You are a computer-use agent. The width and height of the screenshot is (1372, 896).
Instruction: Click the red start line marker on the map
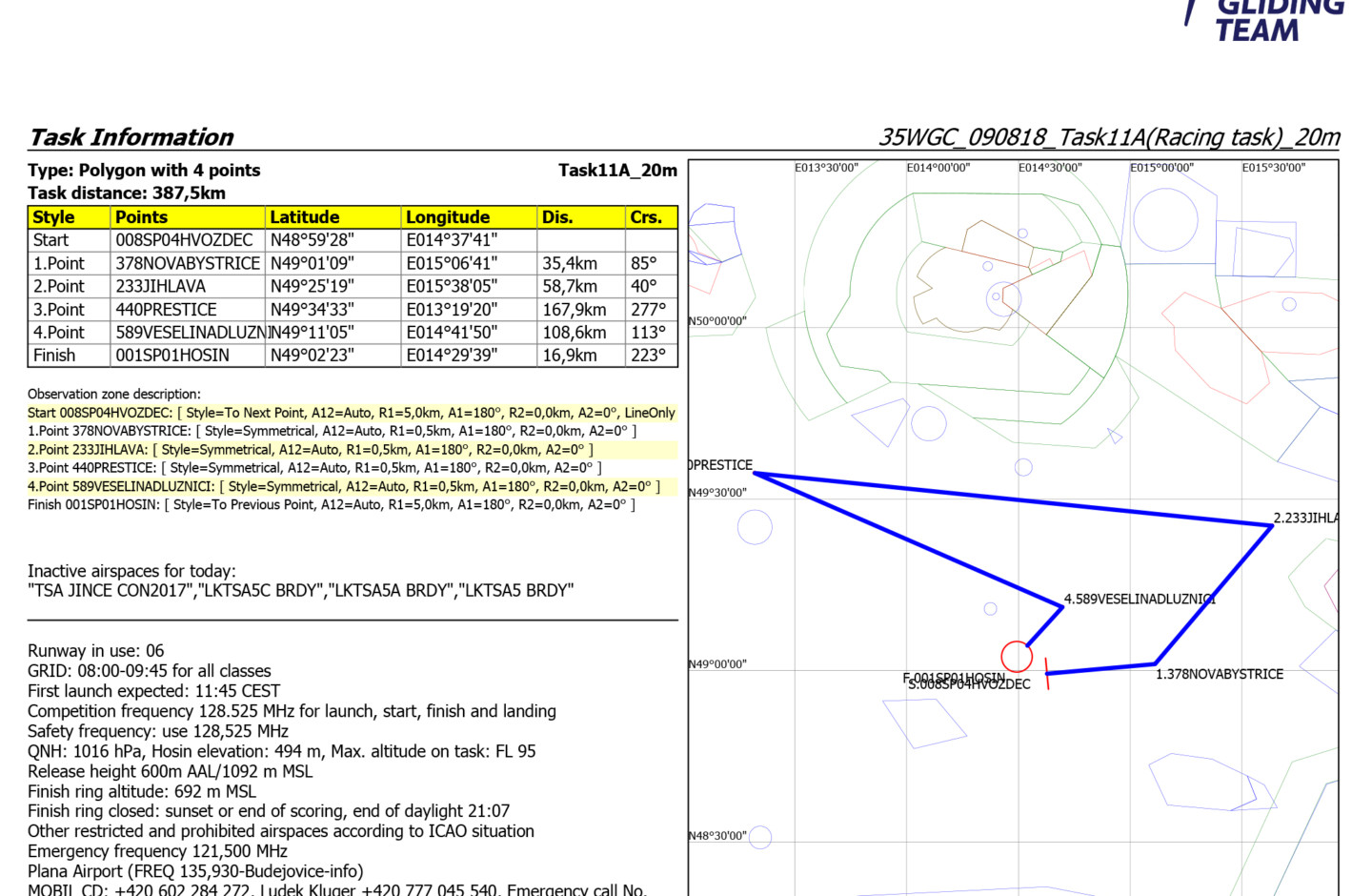1046,674
